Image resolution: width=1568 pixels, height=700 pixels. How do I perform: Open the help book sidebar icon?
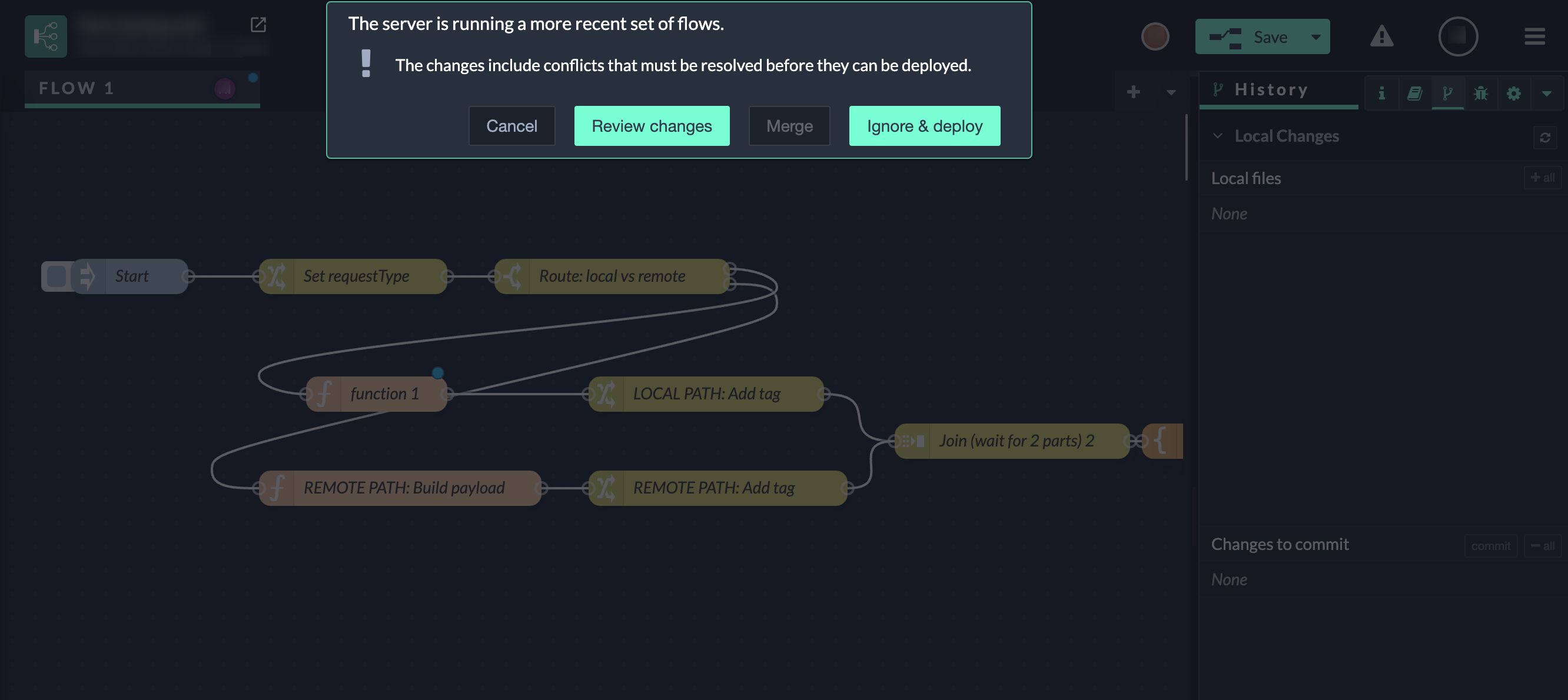pos(1414,93)
